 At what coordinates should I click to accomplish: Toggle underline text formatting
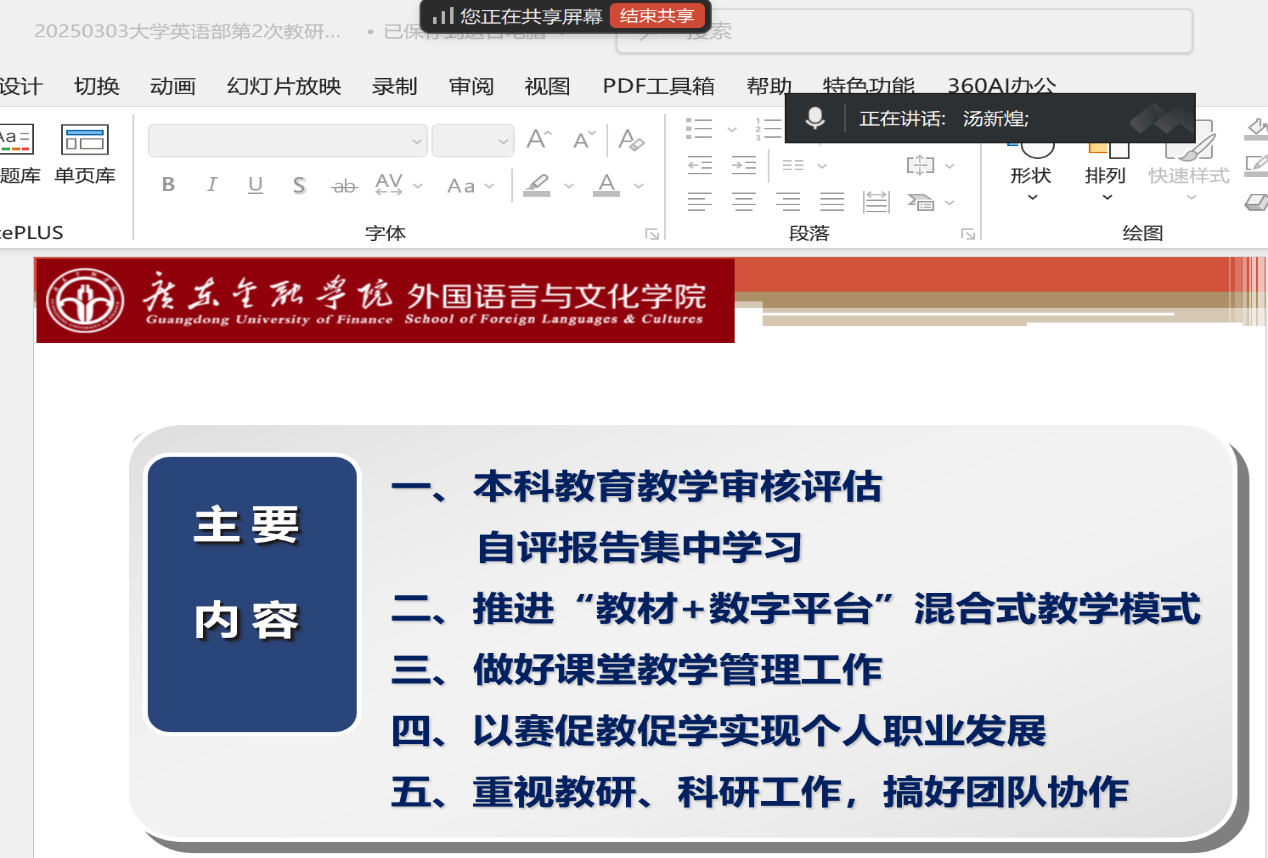tap(255, 185)
